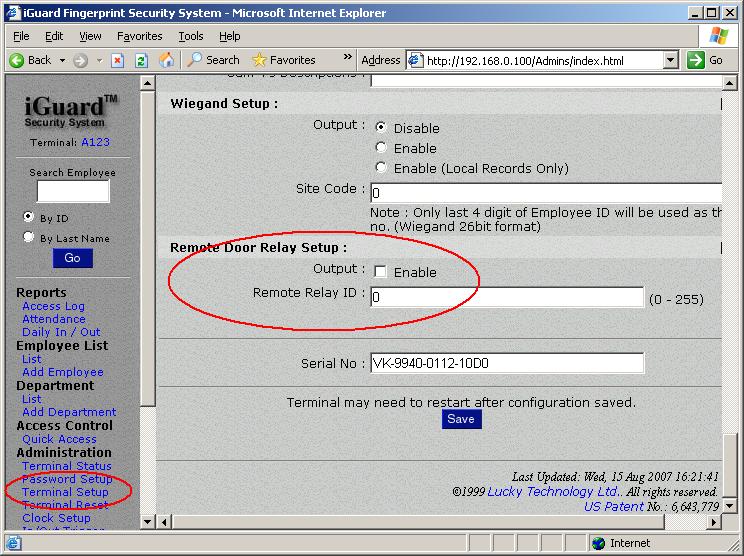Screen dimensions: 744x556
Task: Open the Tools menu
Action: click(x=191, y=36)
